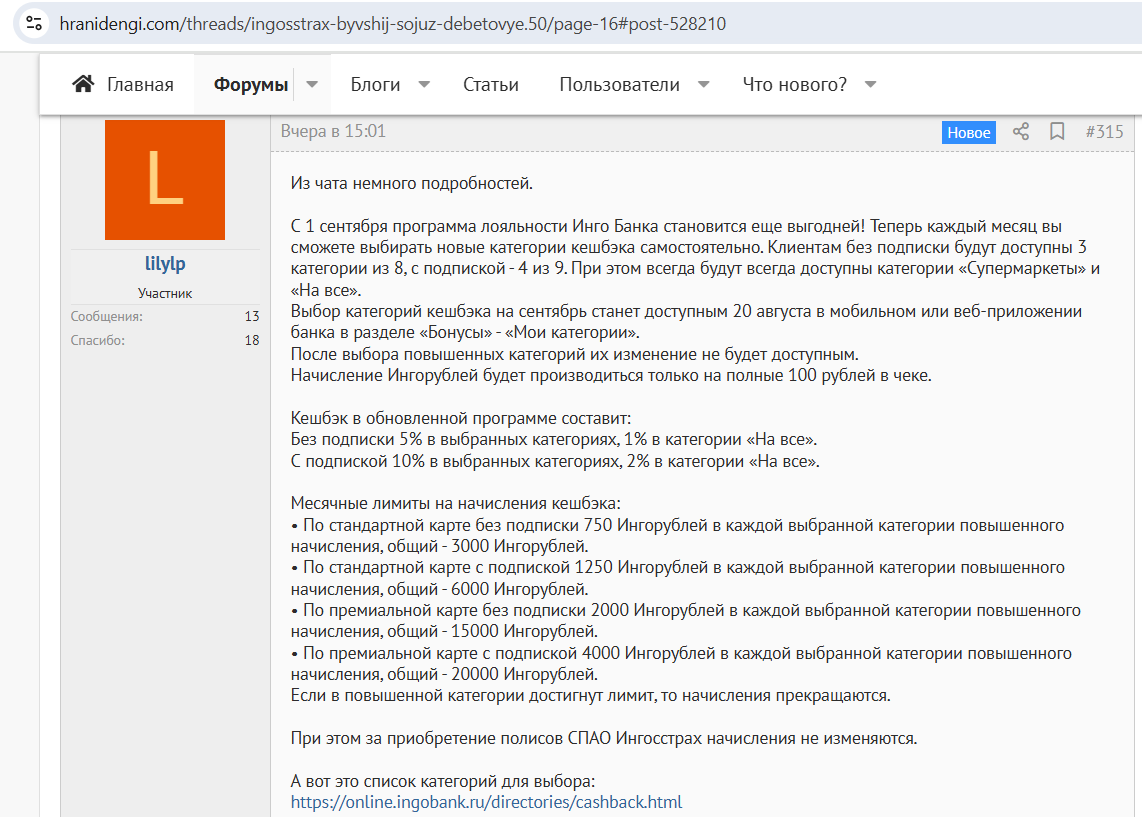Open lilylp's orange L avatar

pos(165,180)
